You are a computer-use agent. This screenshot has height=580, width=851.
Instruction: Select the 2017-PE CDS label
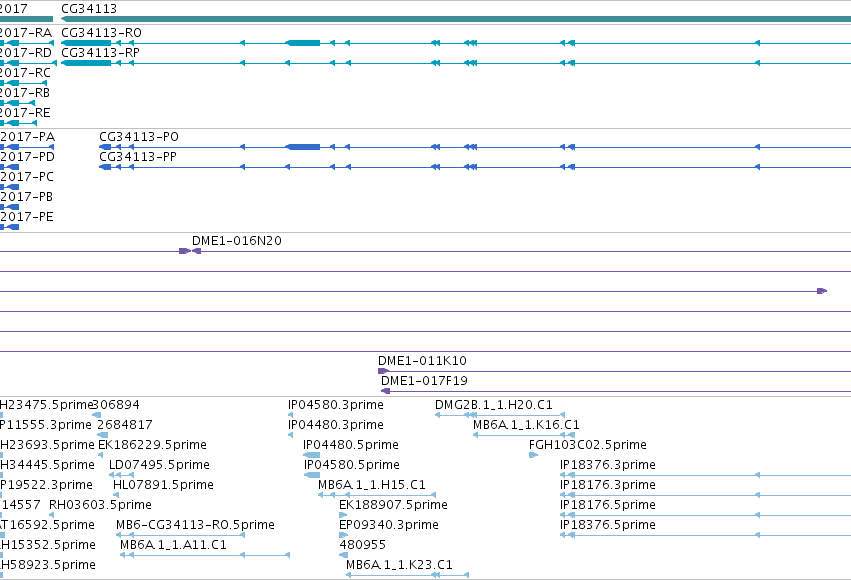27,217
